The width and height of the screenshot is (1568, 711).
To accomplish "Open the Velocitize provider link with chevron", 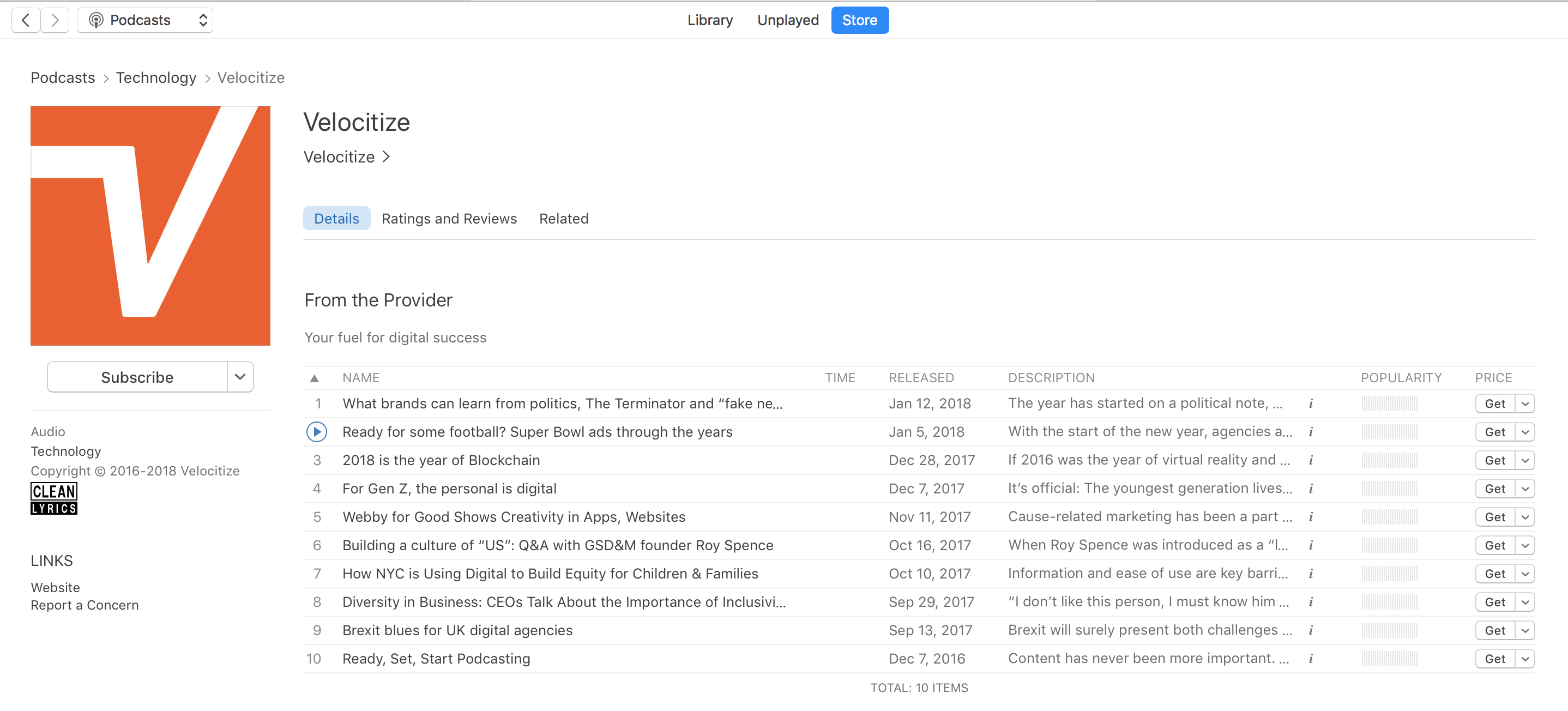I will coord(346,156).
